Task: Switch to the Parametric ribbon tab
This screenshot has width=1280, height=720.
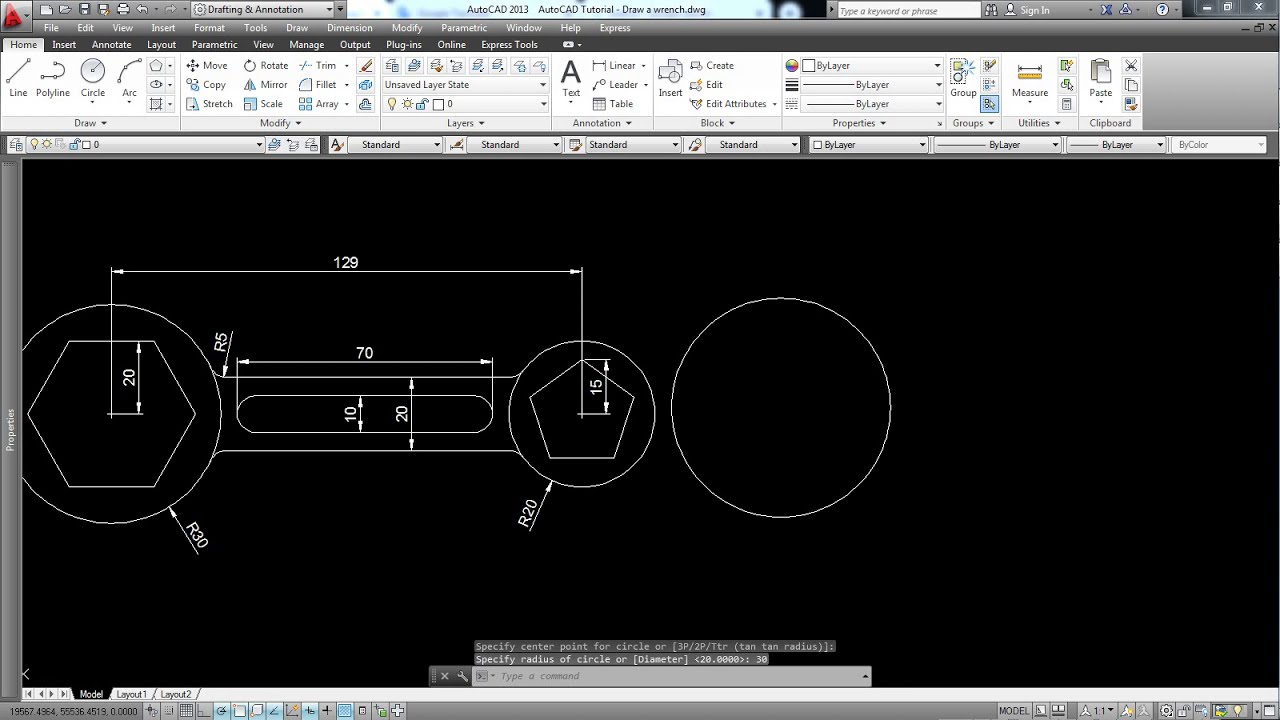Action: 215,45
